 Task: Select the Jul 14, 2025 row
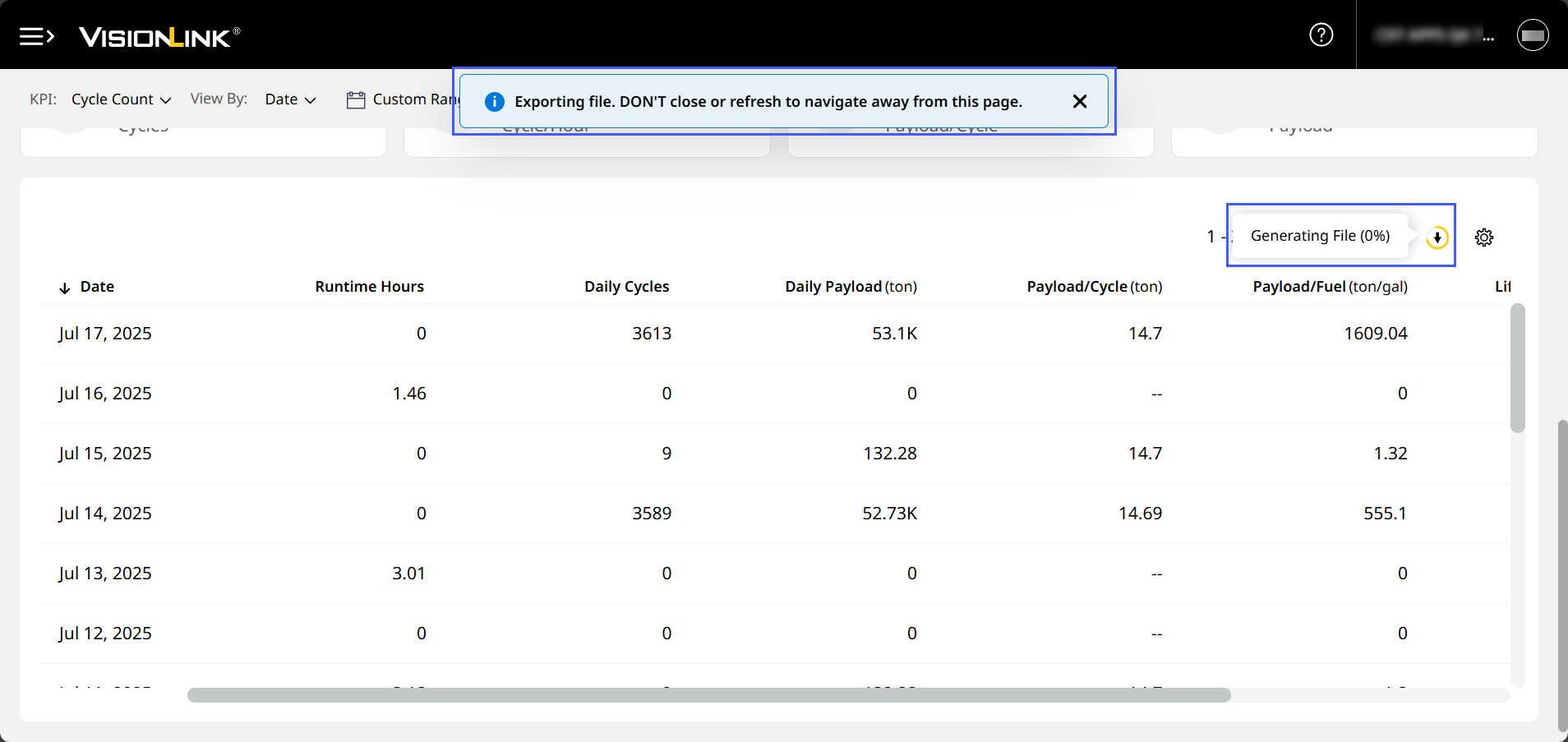click(105, 514)
